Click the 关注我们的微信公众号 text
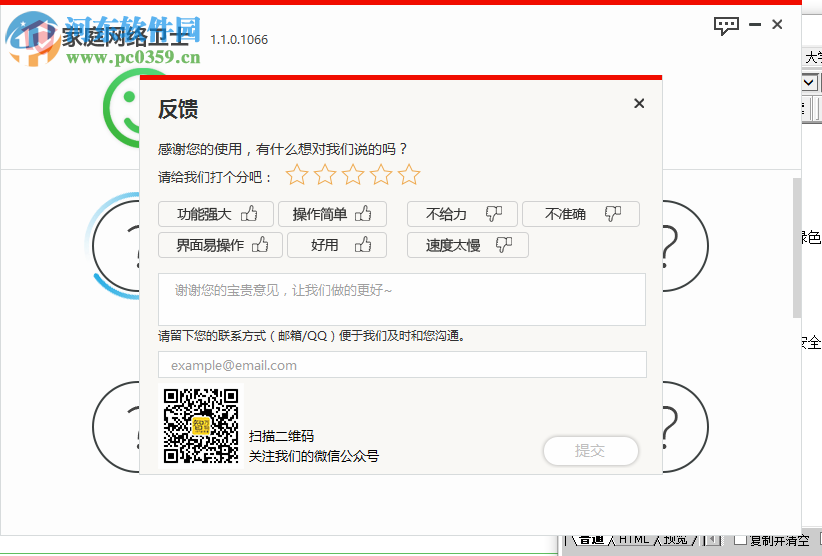The image size is (822, 556). coord(313,456)
